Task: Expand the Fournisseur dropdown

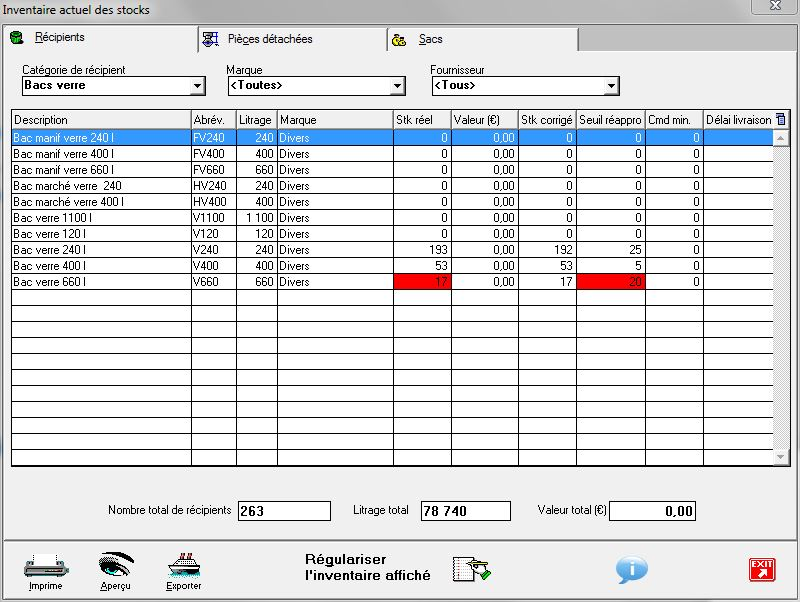Action: [611, 86]
